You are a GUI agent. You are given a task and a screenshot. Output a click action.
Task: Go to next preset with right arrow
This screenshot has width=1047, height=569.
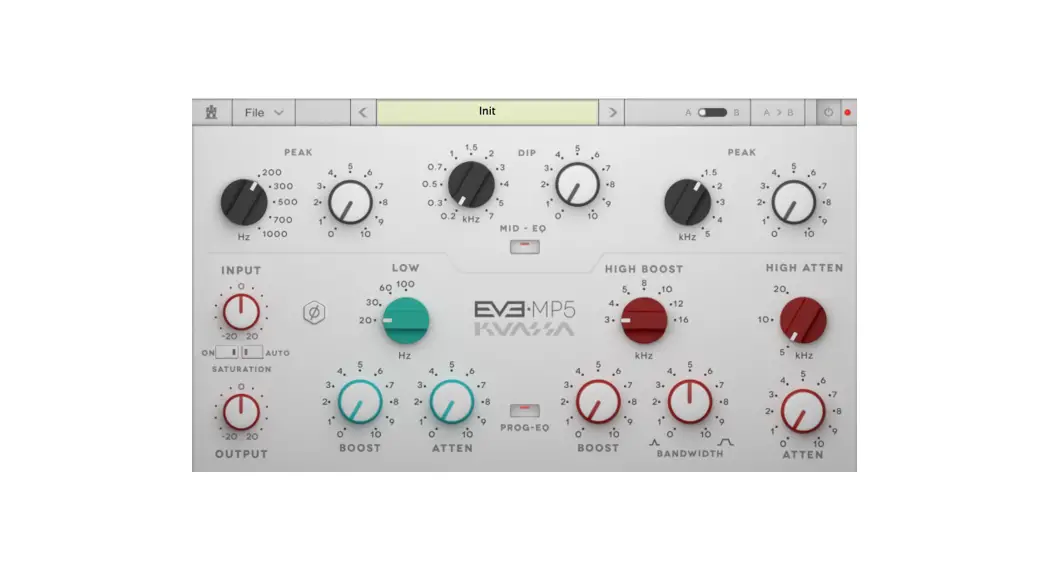(612, 112)
